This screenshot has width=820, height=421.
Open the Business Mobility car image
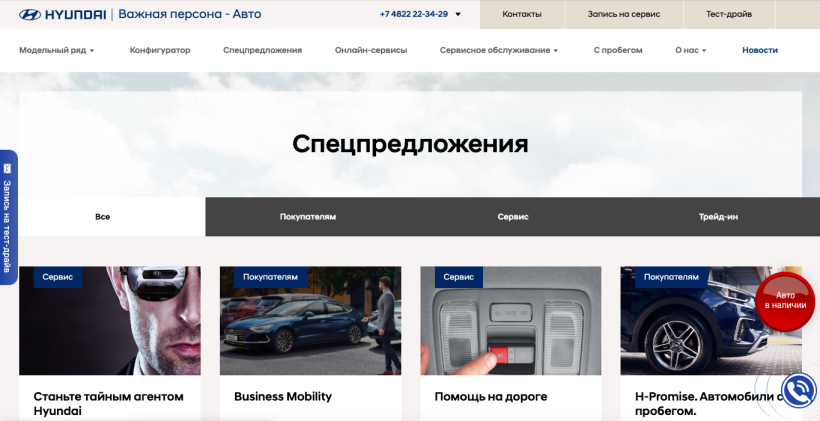click(310, 321)
